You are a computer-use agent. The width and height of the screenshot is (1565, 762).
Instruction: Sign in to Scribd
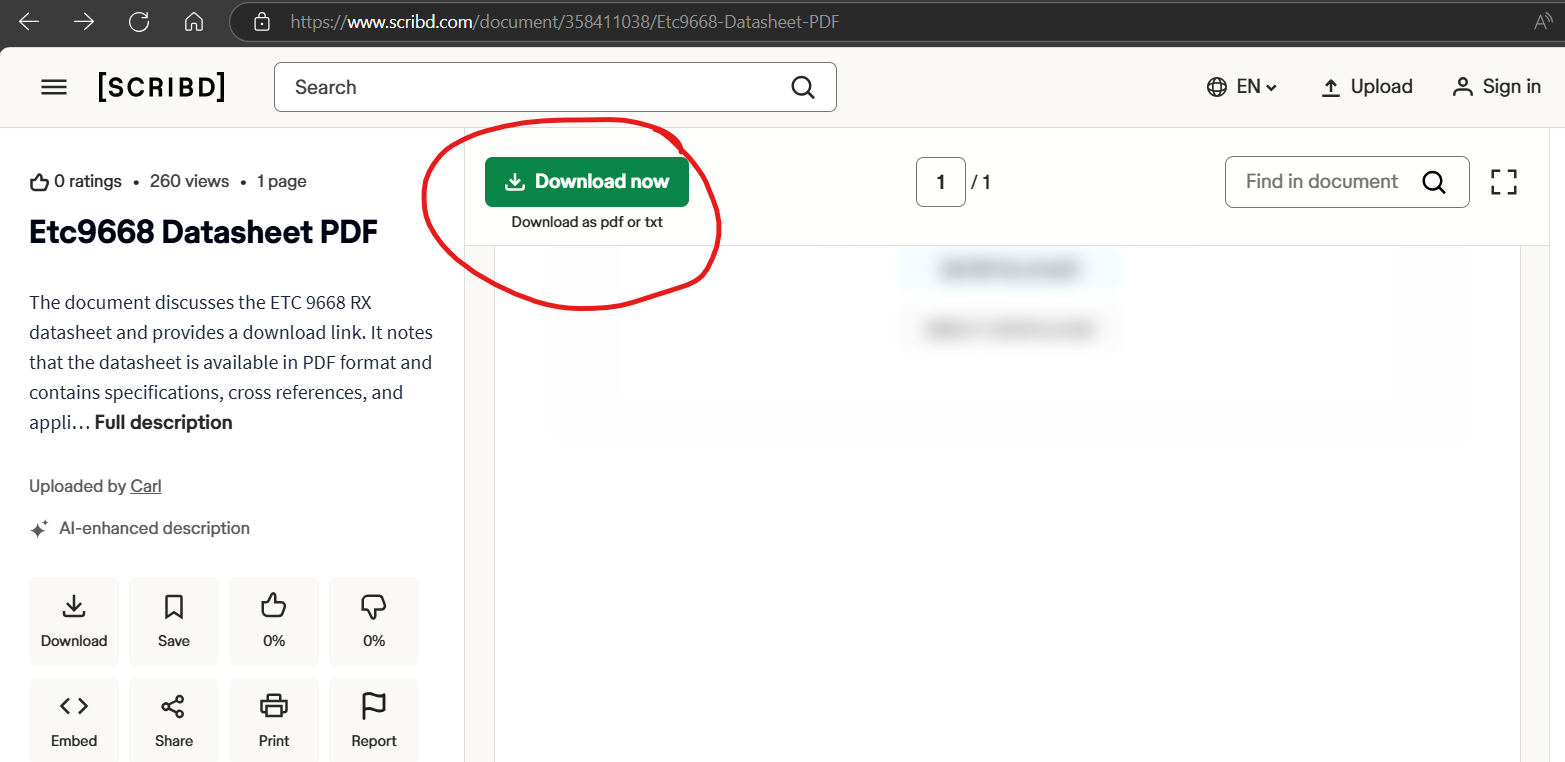1497,87
